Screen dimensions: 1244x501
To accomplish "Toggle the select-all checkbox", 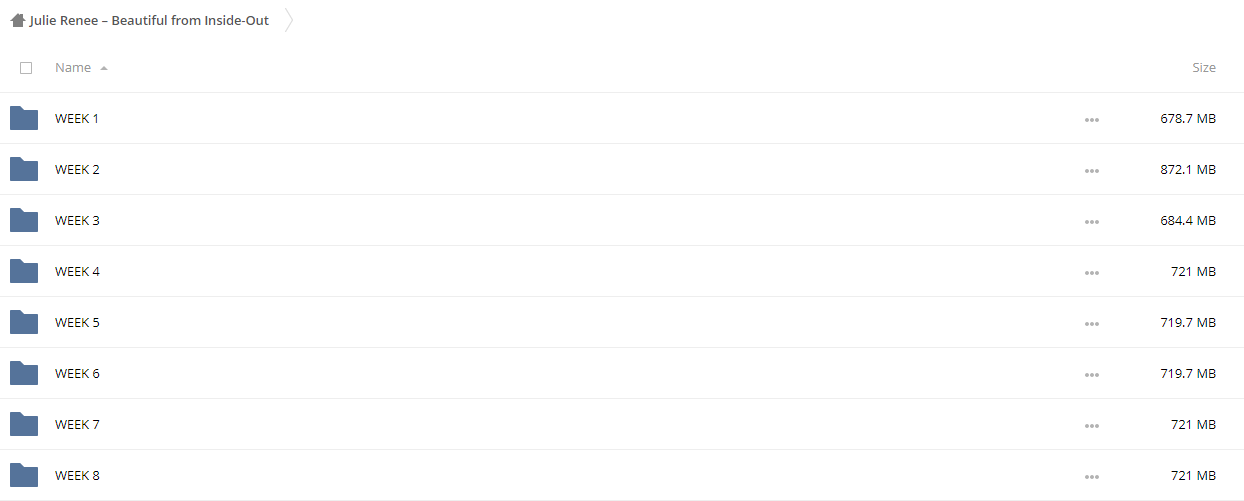I will tap(26, 68).
